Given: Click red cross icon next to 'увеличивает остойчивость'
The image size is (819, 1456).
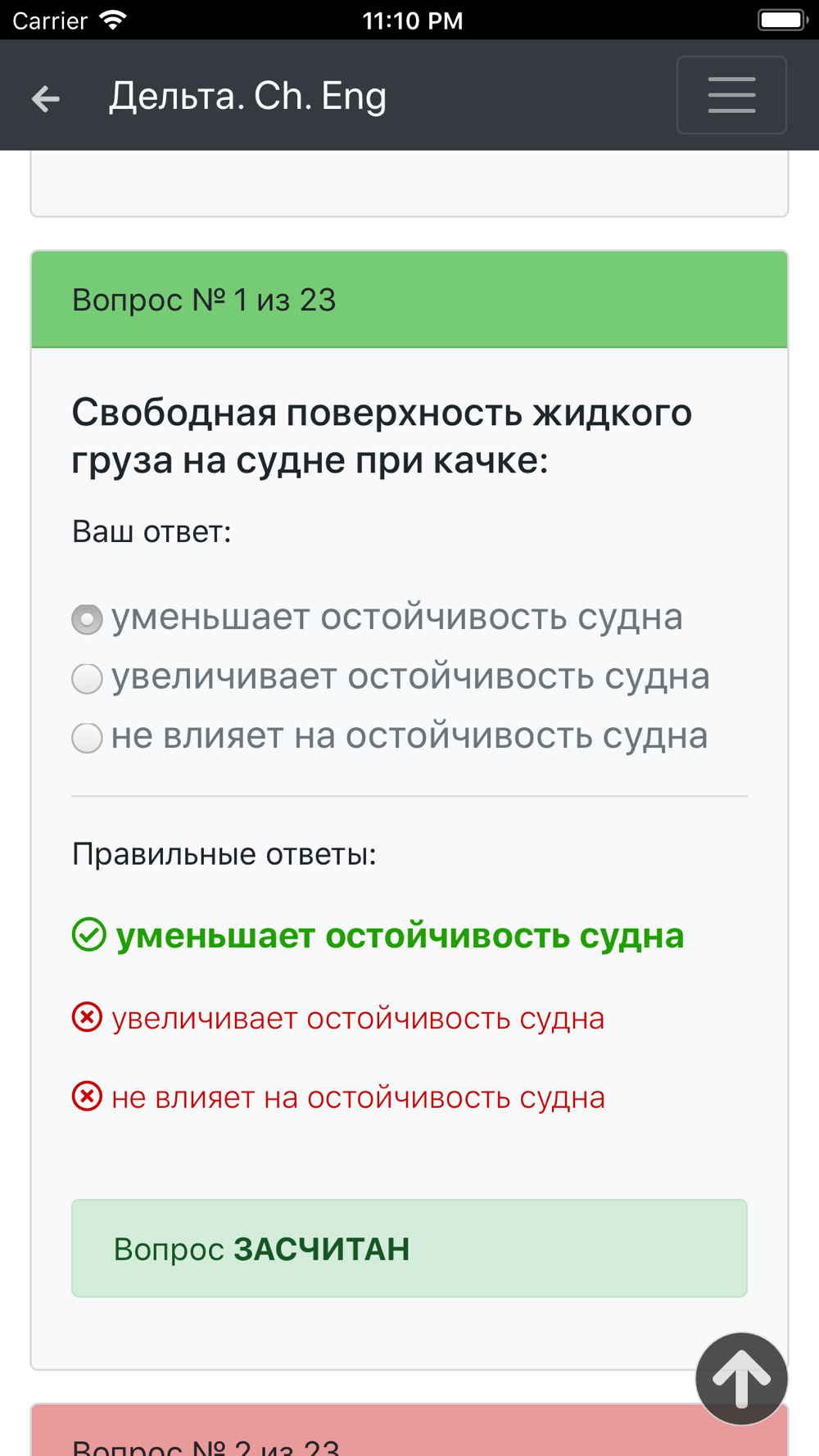Looking at the screenshot, I should coord(87,1017).
